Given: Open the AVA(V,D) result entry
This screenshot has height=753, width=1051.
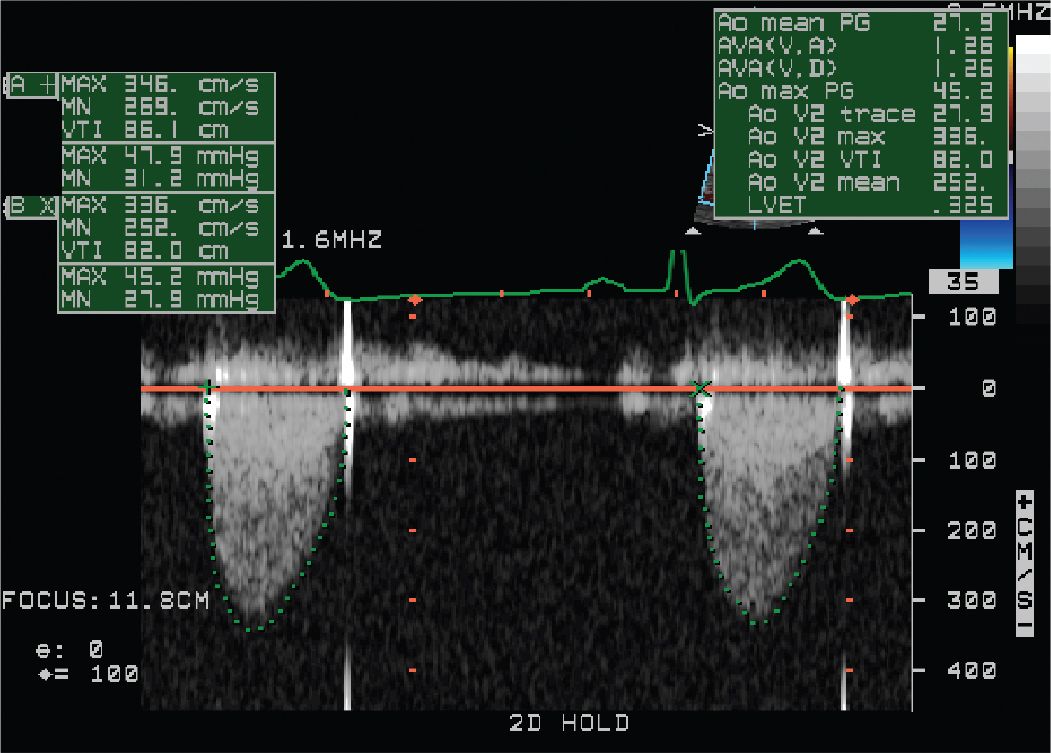Looking at the screenshot, I should 854,68.
